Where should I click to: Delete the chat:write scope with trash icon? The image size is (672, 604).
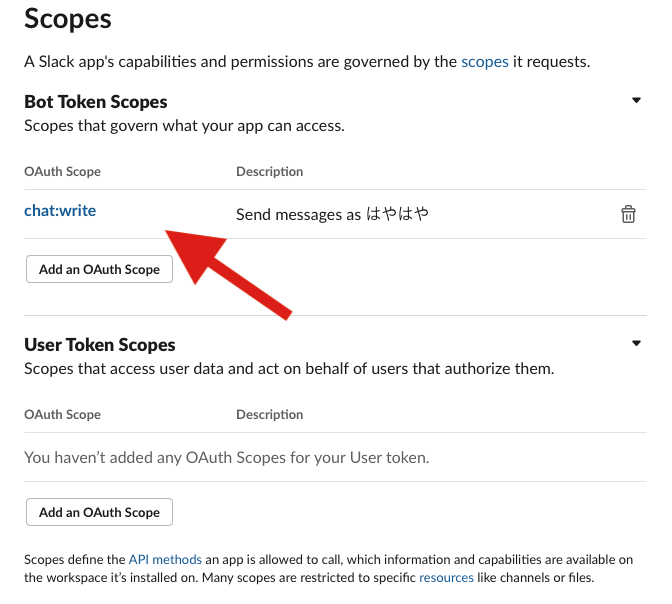click(628, 214)
